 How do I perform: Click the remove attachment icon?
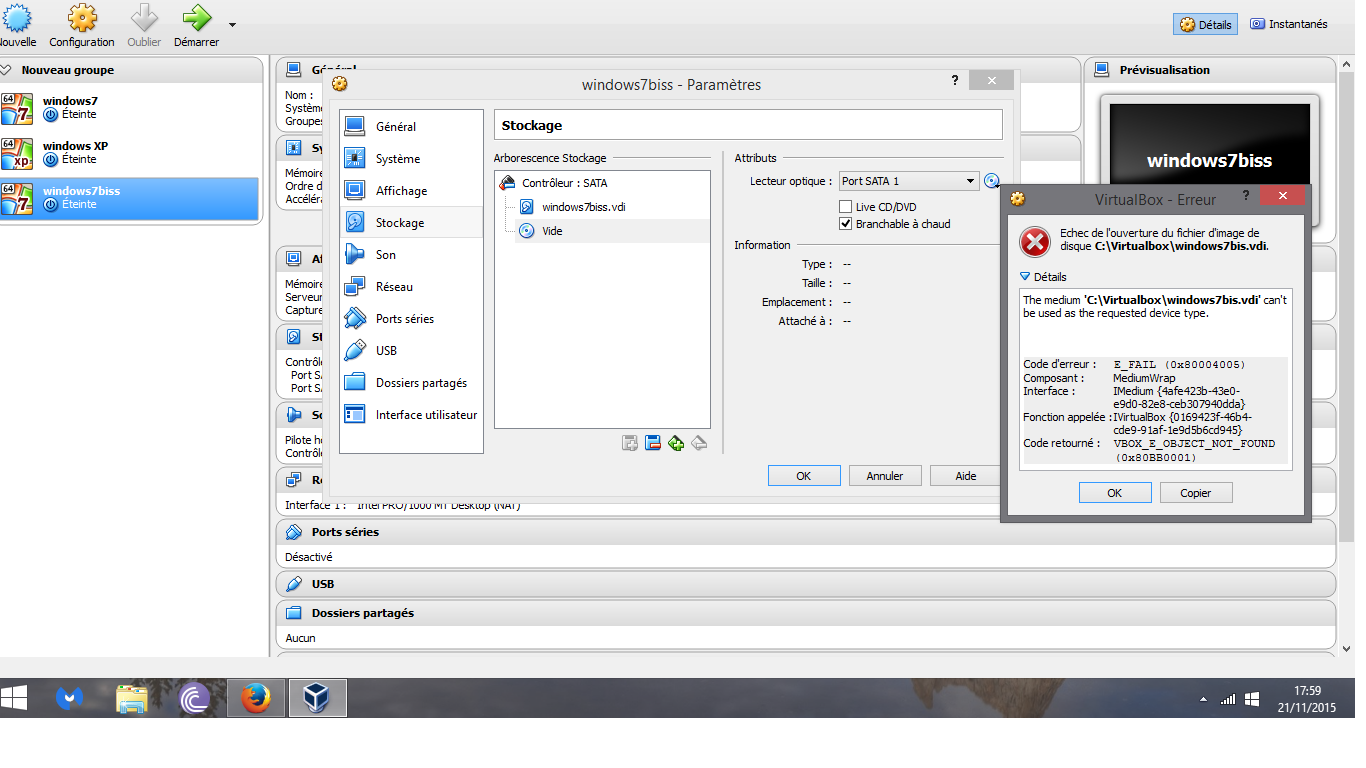point(699,443)
